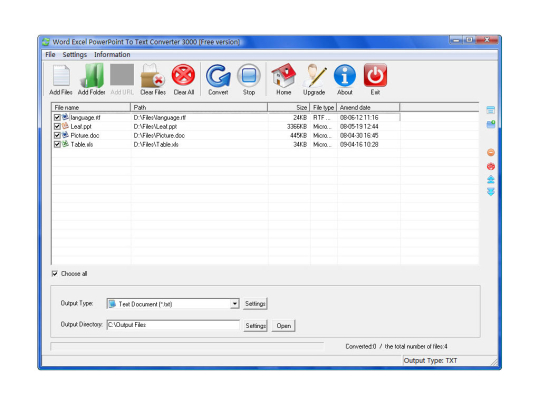
Task: Click the application icon in the title bar
Action: (x=46, y=42)
